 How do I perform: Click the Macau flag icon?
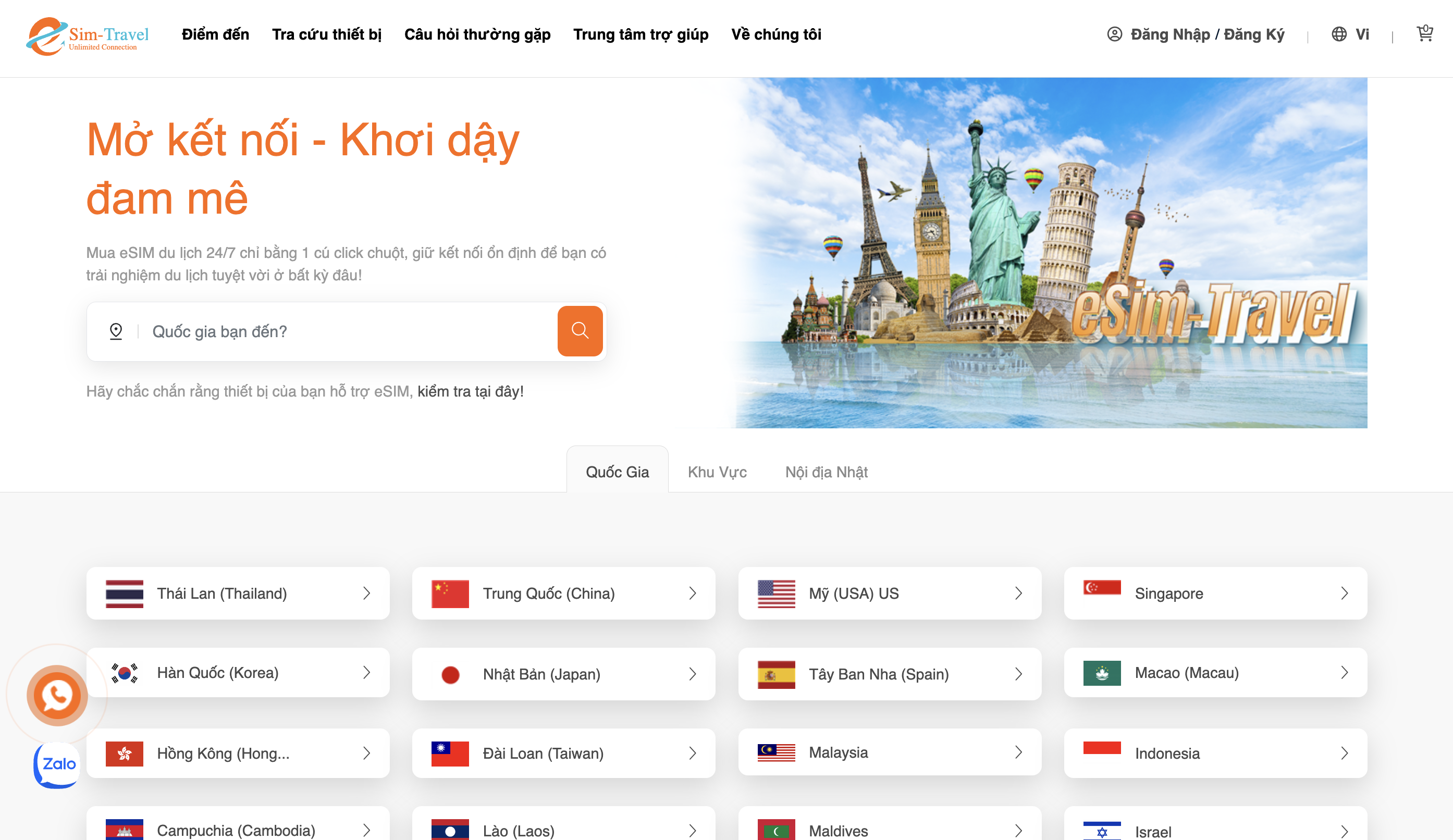[x=1102, y=673]
